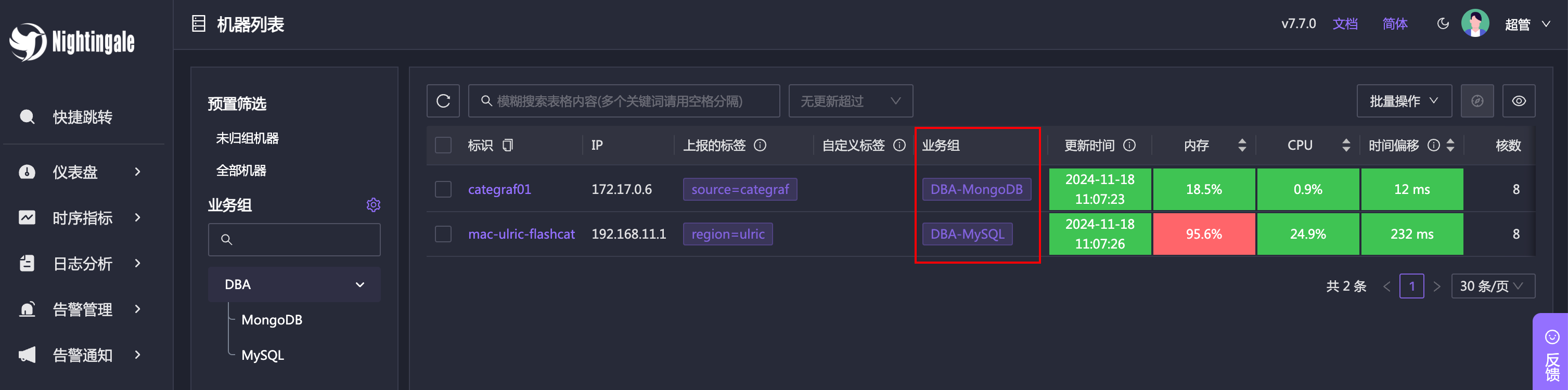Image resolution: width=1568 pixels, height=390 pixels.
Task: Click the copy icon next to 标识 header
Action: (x=508, y=146)
